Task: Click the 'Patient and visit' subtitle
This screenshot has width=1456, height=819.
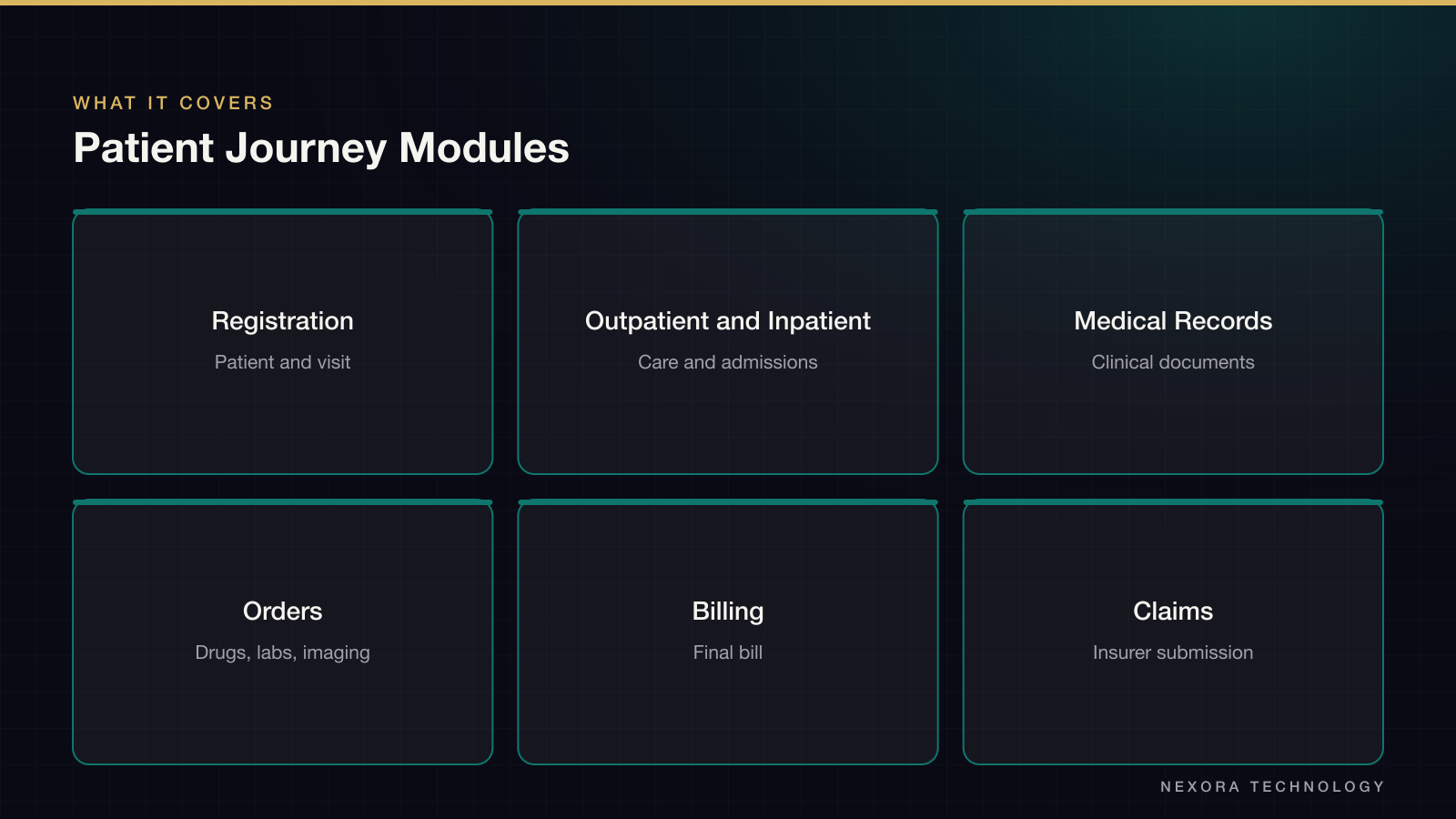Action: 282,362
